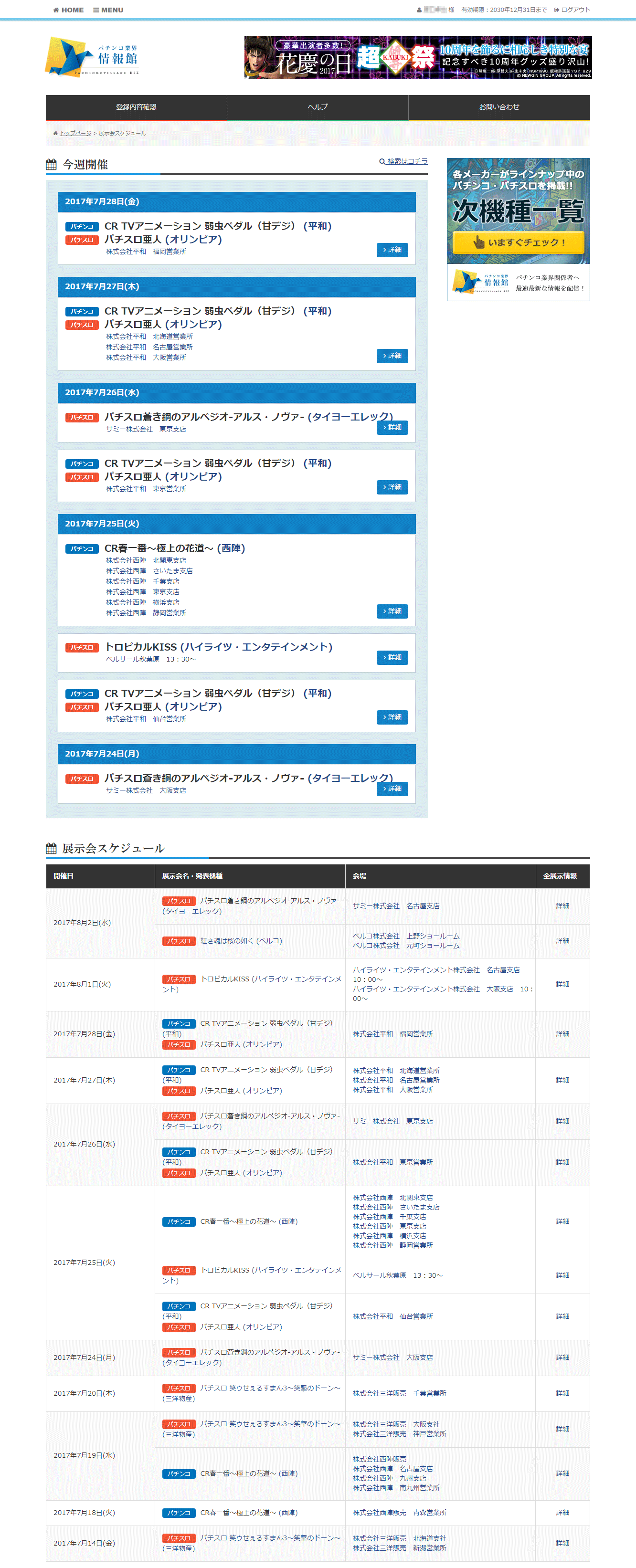The width and height of the screenshot is (636, 1568).
Task: Click 詳細 for July 26 アルペジオ 東京支店 card
Action: pyautogui.click(x=392, y=427)
